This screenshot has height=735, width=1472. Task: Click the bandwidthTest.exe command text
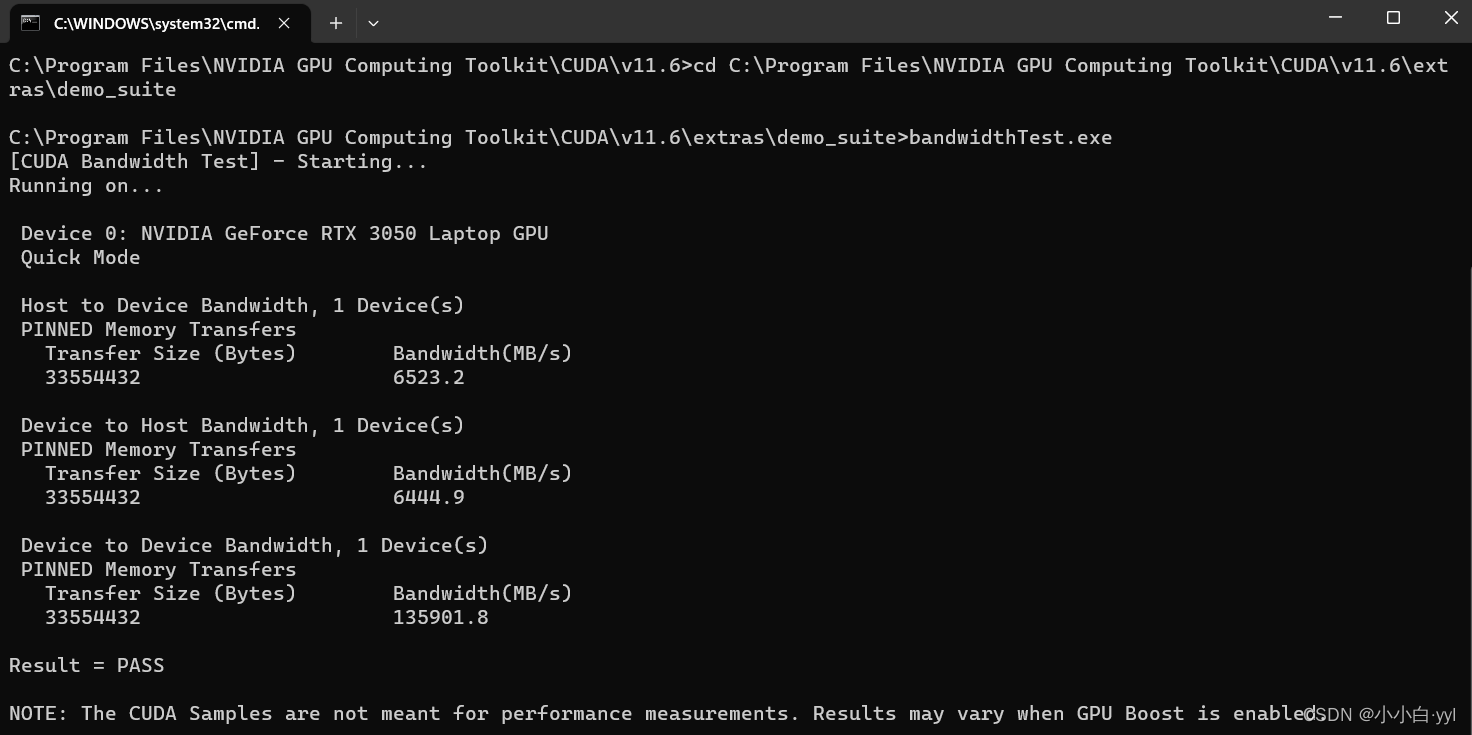(1010, 137)
